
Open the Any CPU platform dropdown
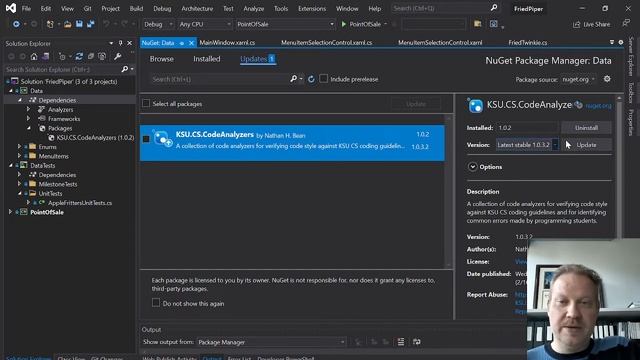(x=205, y=24)
